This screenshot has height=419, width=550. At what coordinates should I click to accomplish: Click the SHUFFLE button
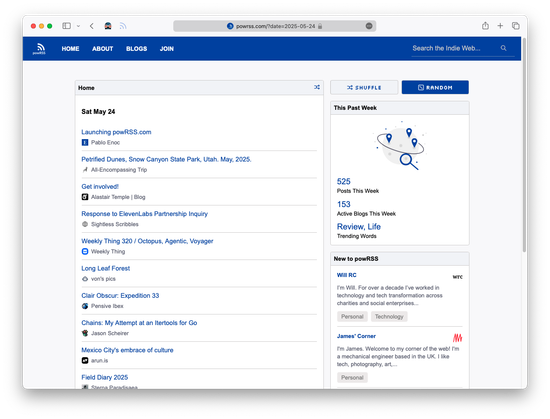(364, 88)
